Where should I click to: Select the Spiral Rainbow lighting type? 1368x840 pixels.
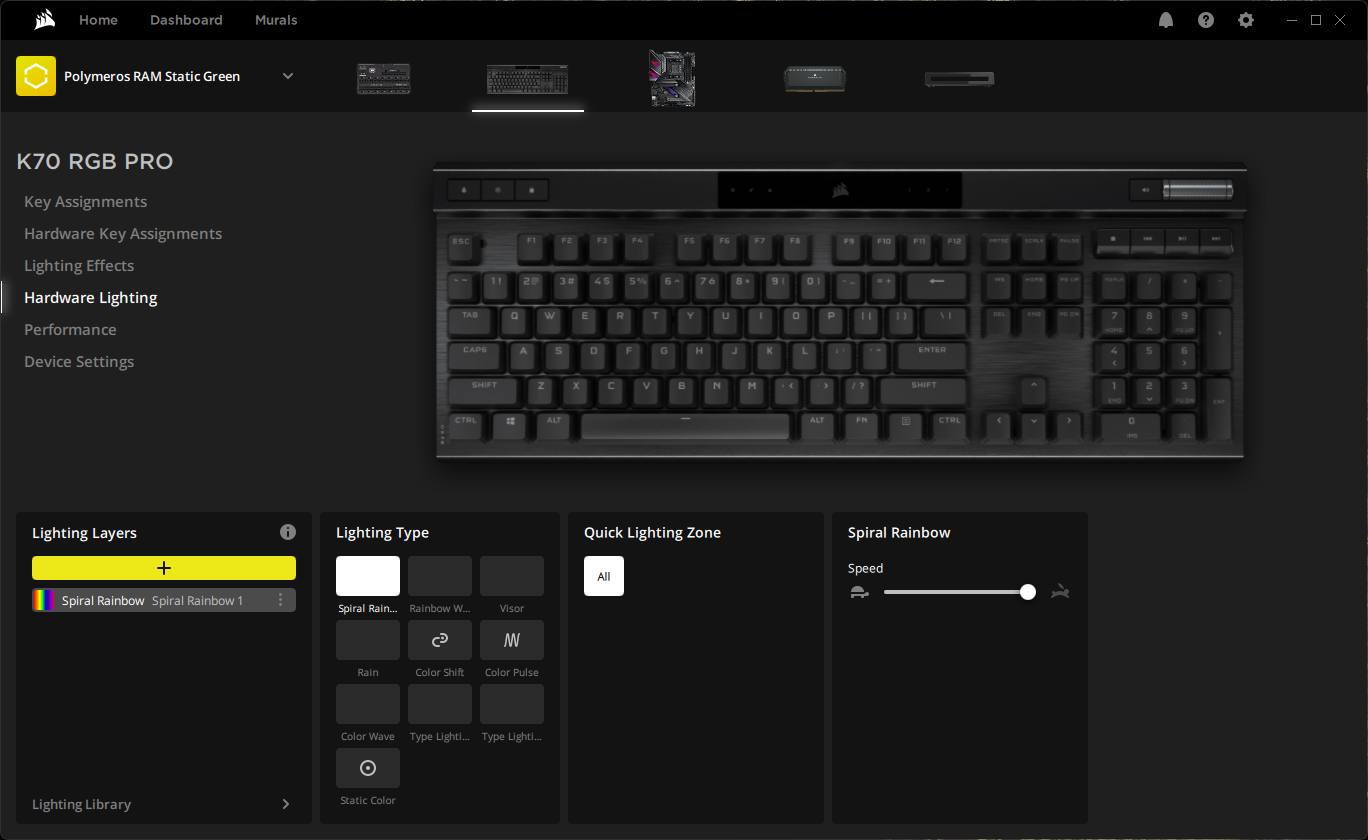368,576
